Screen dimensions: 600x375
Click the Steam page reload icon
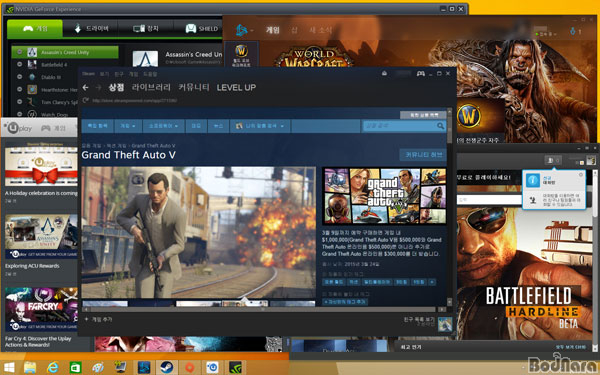point(86,100)
